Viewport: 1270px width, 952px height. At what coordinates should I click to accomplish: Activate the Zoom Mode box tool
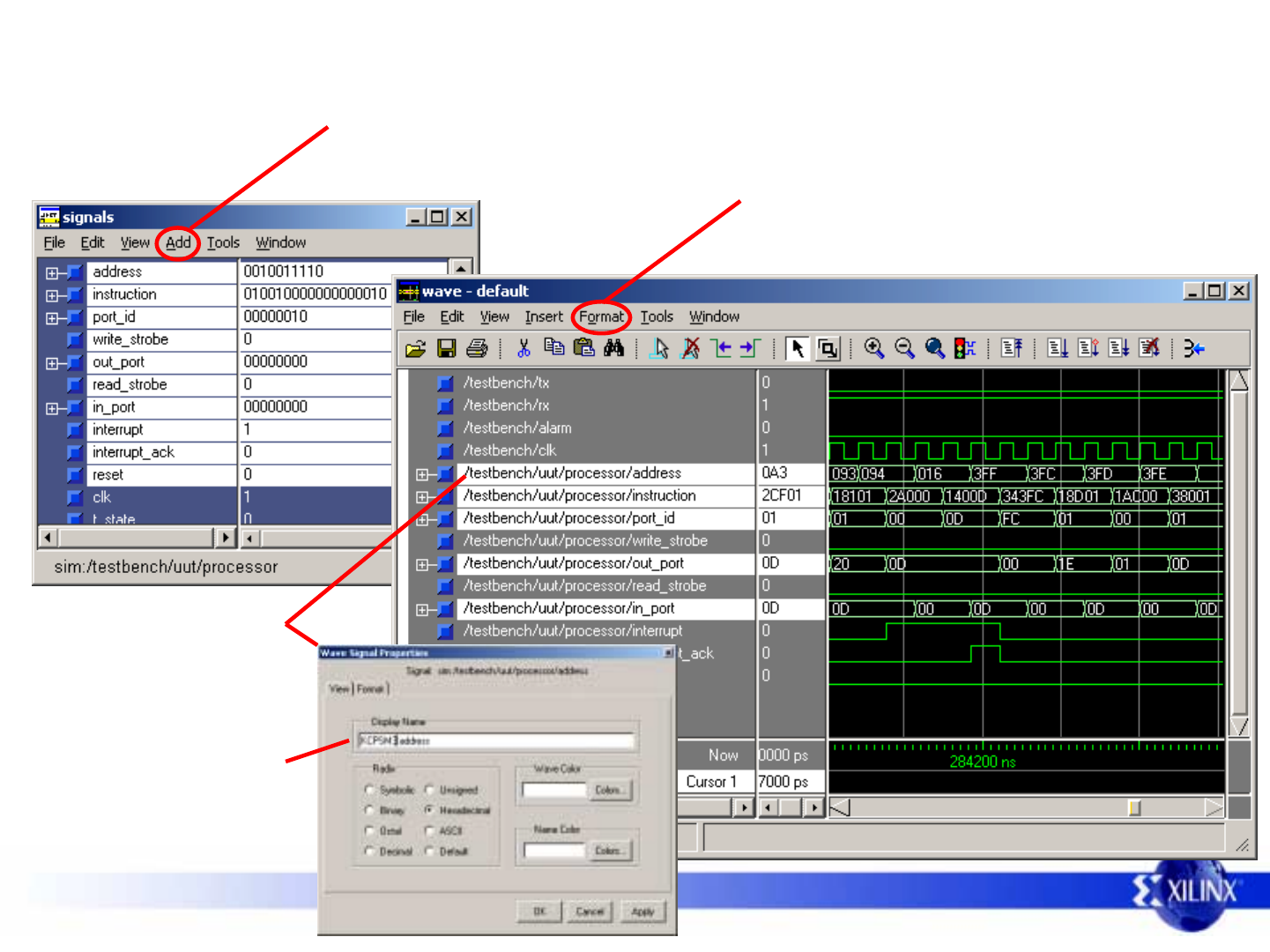(x=828, y=349)
